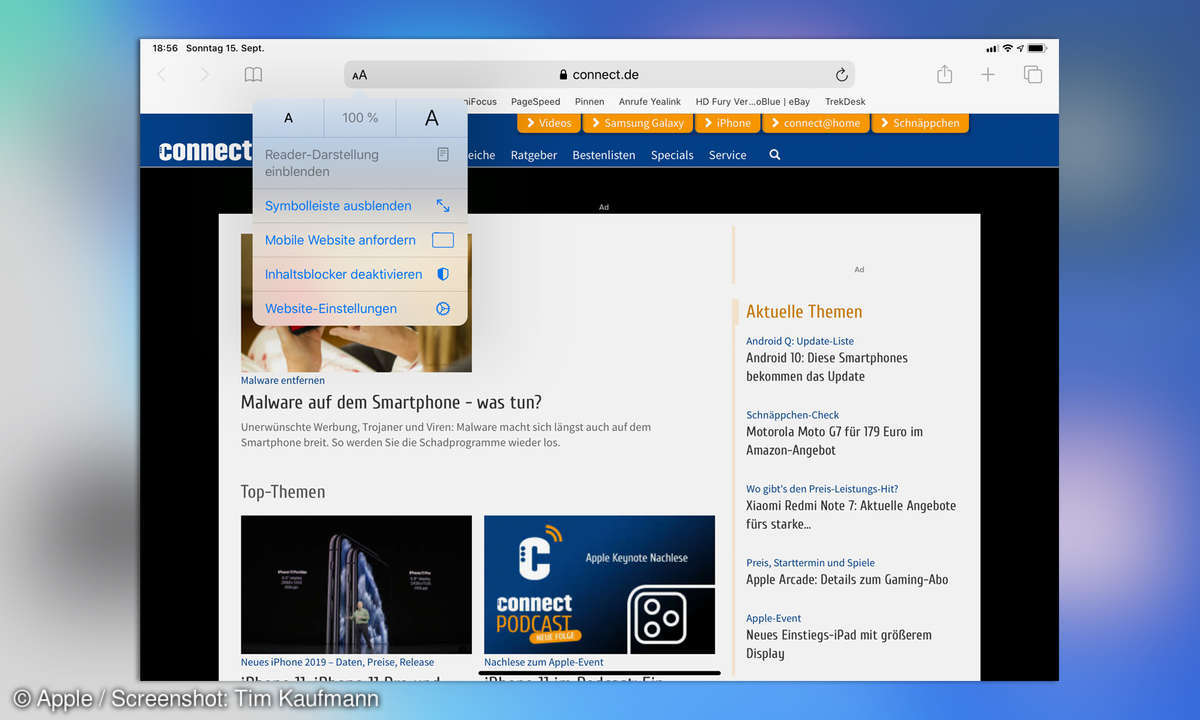Tap the Safari back arrow
This screenshot has height=720, width=1200.
[x=162, y=75]
